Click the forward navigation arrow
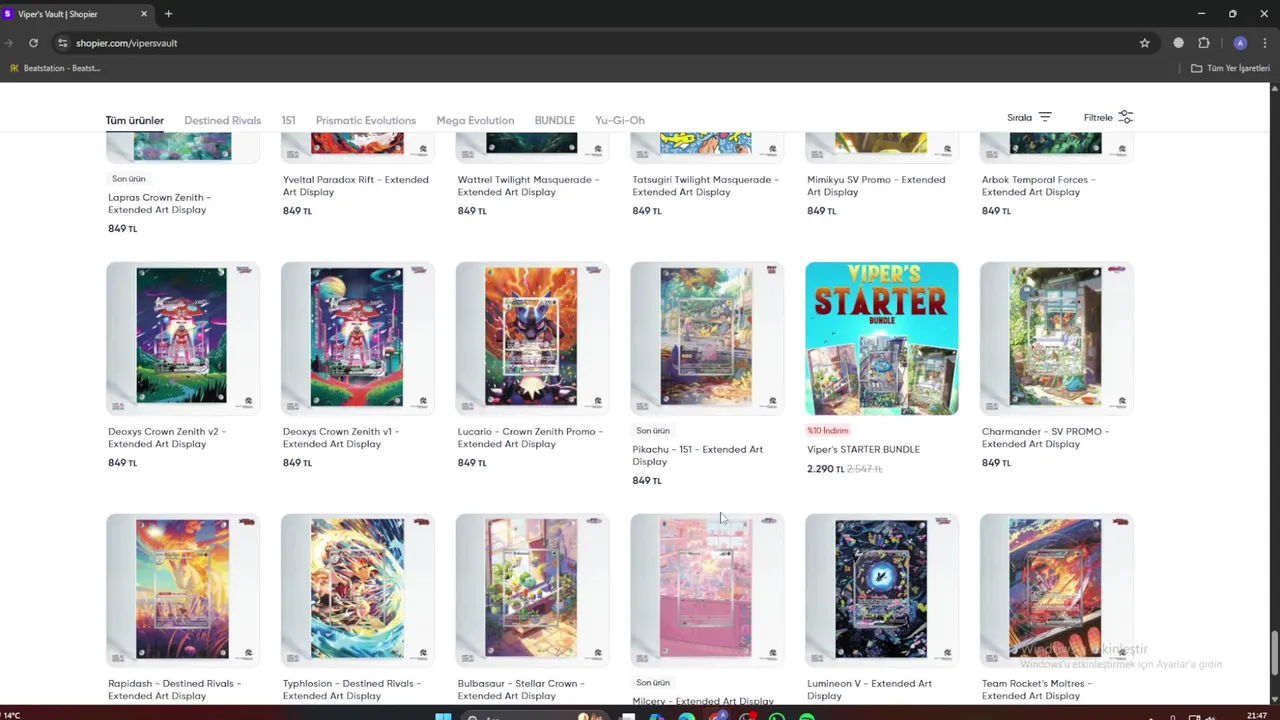 (x=9, y=43)
